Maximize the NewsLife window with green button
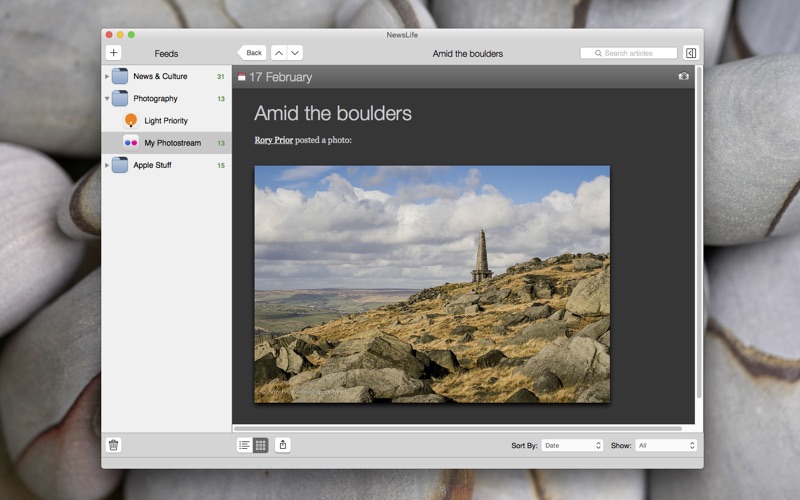The height and width of the screenshot is (500, 800). 131,35
